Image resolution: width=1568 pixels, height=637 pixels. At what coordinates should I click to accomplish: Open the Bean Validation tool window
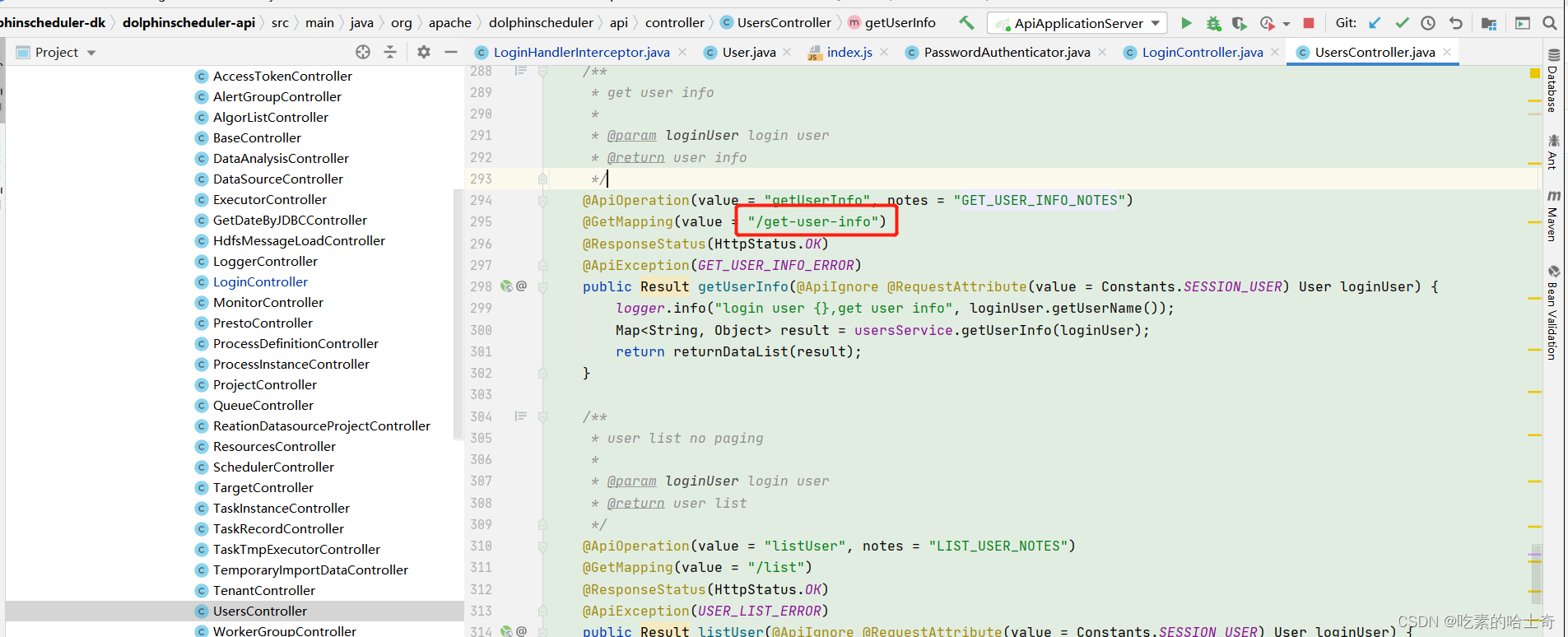point(1552,313)
